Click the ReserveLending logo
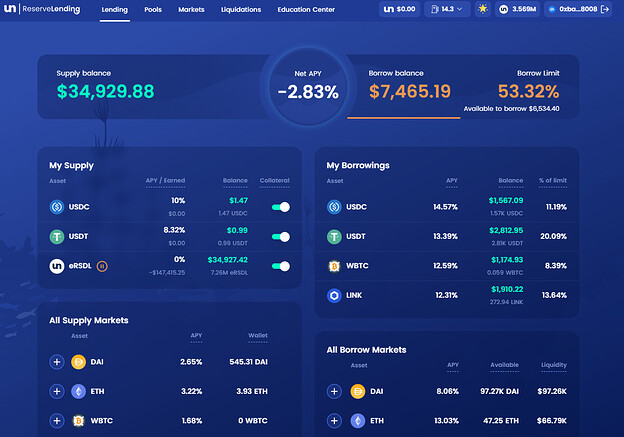 [x=42, y=9]
